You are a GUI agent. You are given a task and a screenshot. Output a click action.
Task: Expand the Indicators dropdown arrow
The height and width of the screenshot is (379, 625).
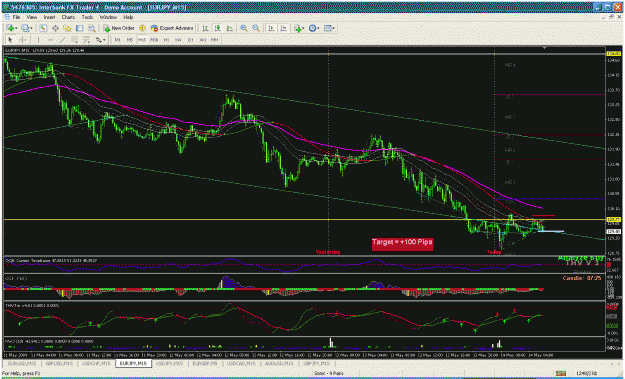pos(304,28)
